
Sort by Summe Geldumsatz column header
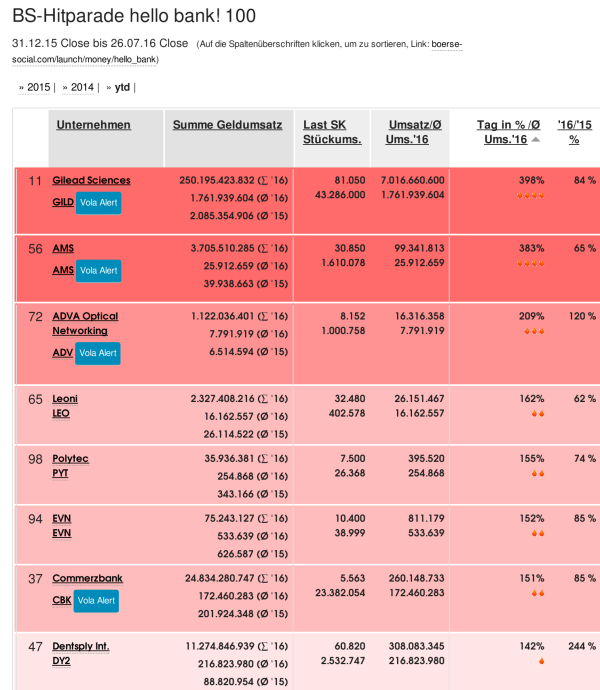coord(227,125)
